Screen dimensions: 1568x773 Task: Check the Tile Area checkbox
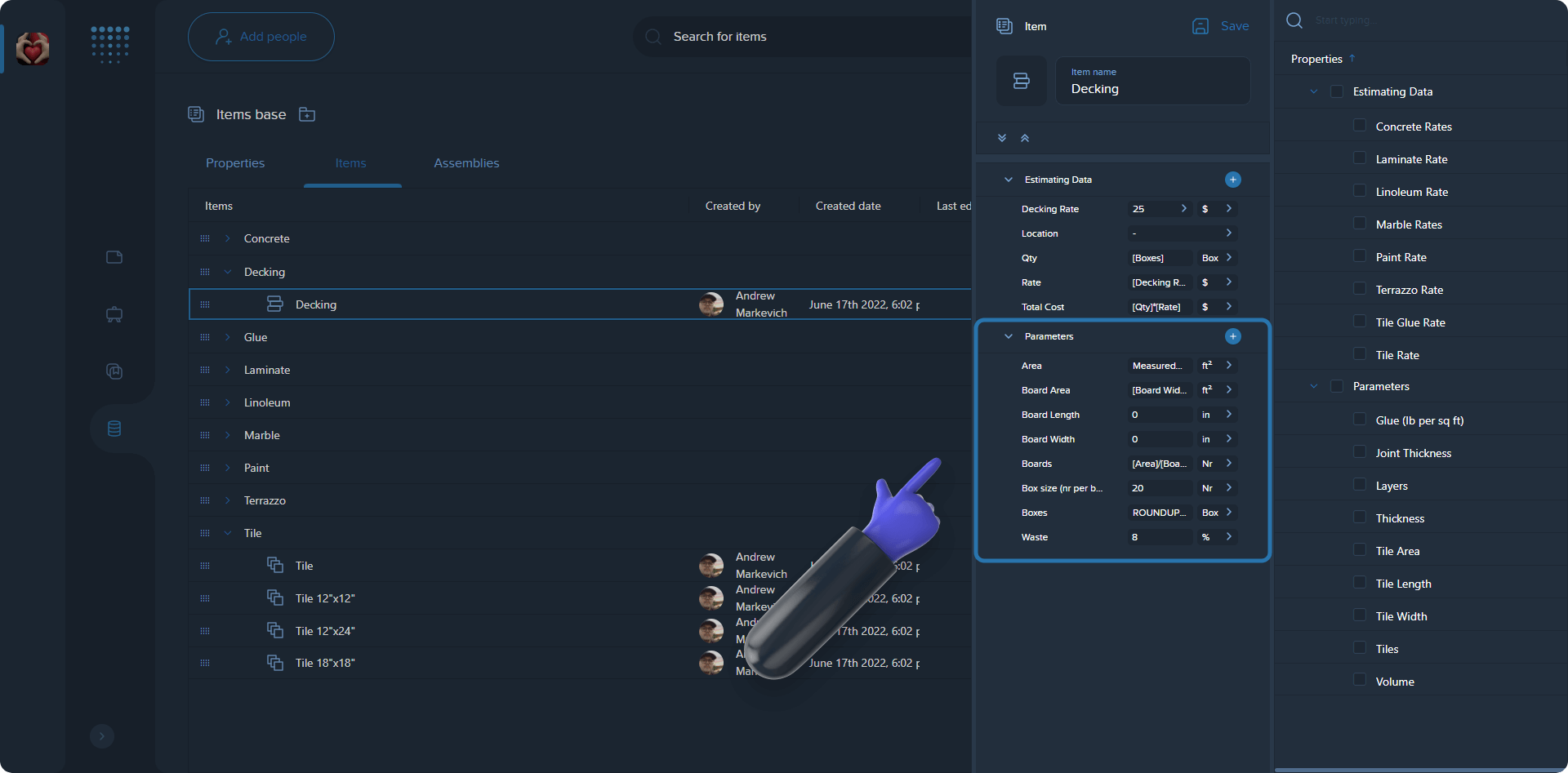point(1360,550)
